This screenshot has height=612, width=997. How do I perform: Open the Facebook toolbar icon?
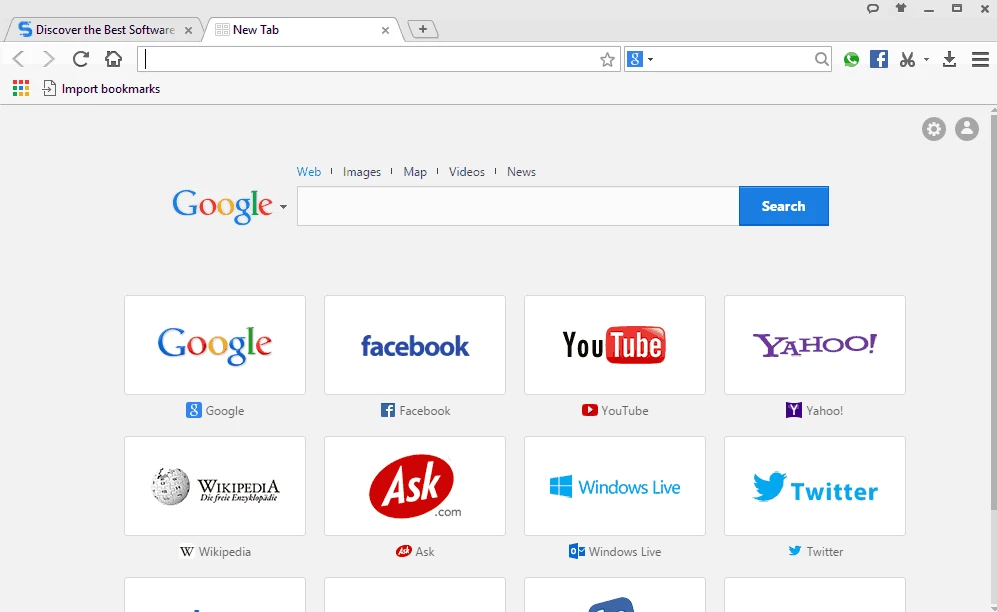pos(879,59)
